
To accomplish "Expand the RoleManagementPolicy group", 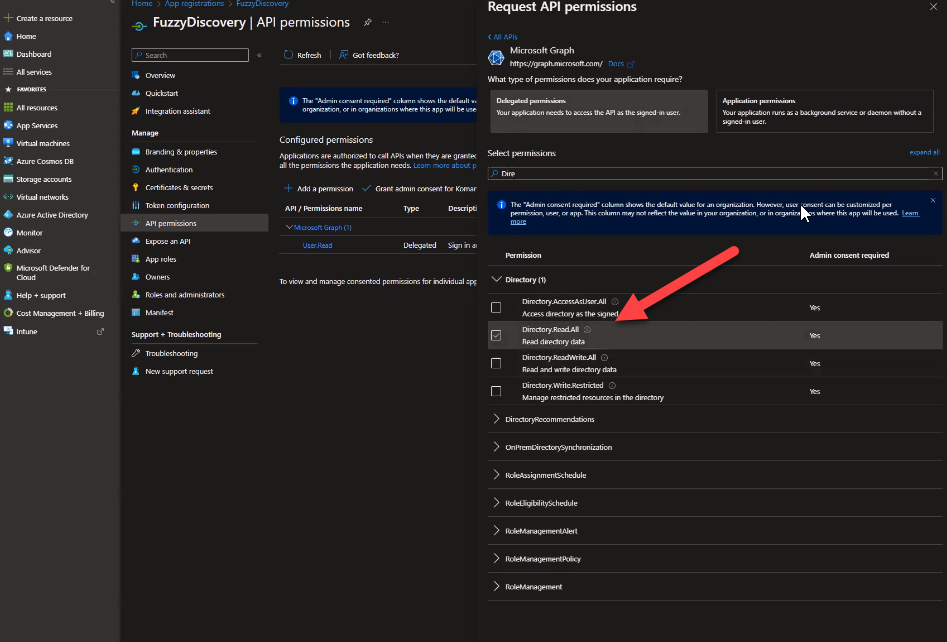I will click(x=496, y=559).
